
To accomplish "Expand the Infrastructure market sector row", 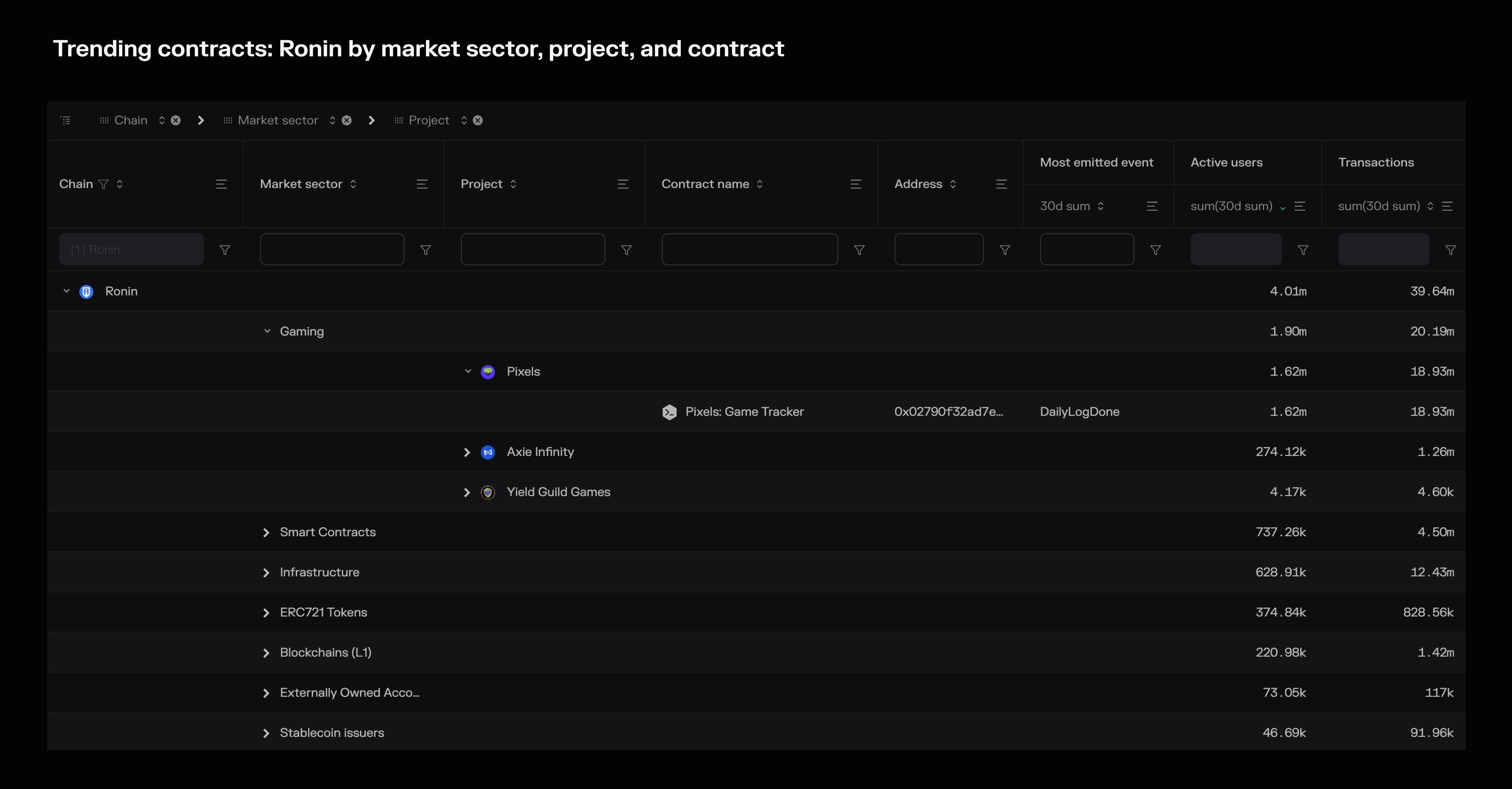I will click(x=265, y=571).
